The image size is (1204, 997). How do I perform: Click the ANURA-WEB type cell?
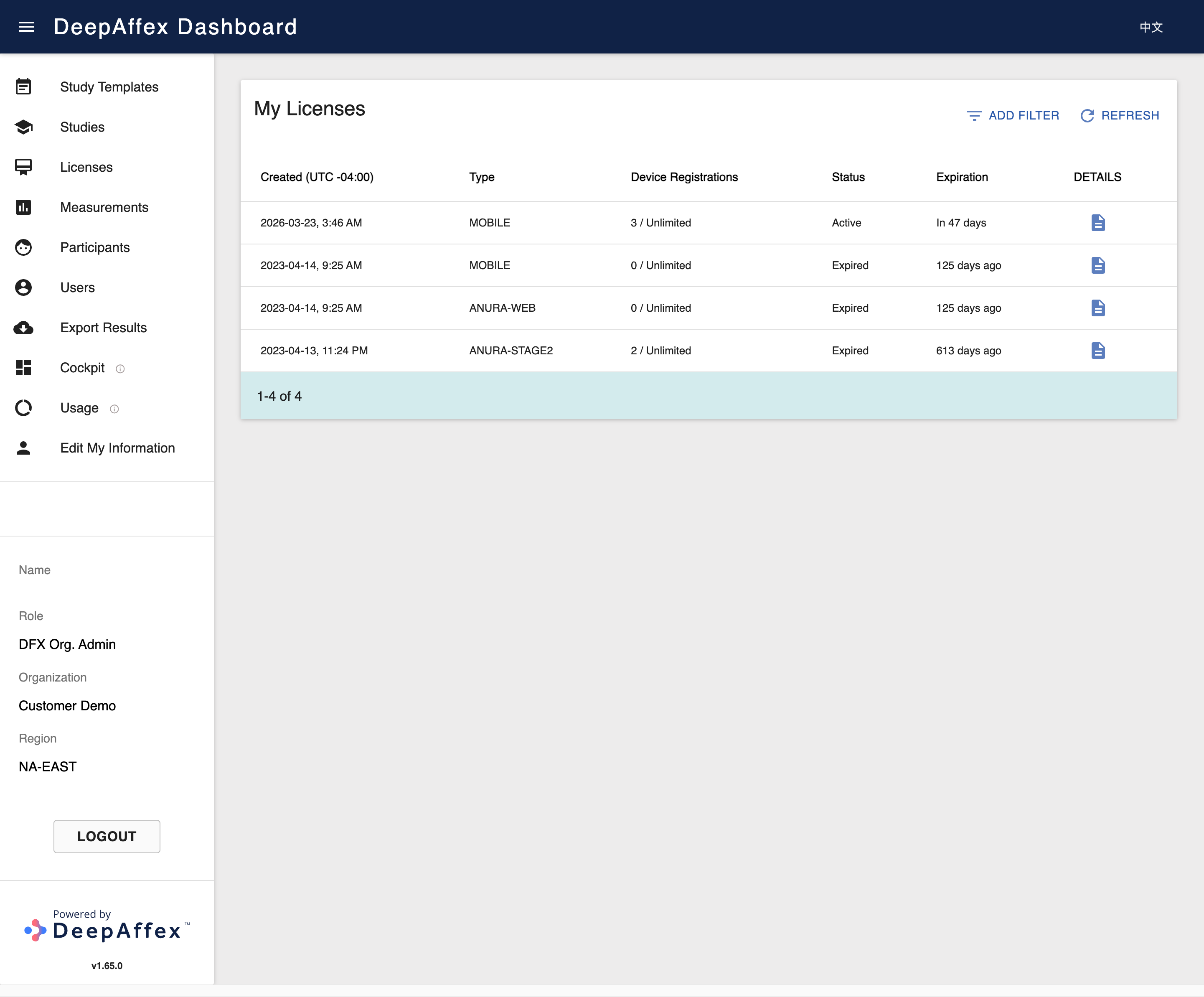(x=502, y=308)
